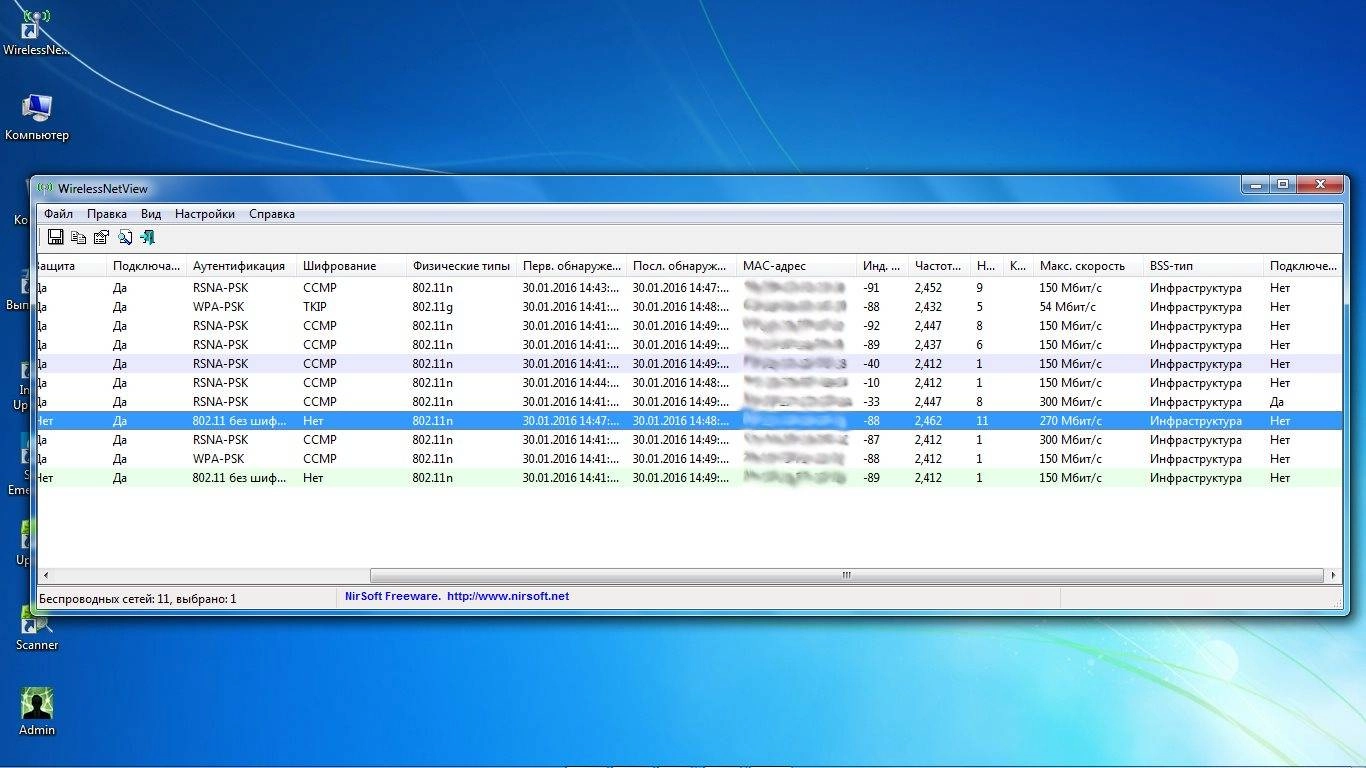
Task: Open the Настройки menu
Action: point(205,214)
